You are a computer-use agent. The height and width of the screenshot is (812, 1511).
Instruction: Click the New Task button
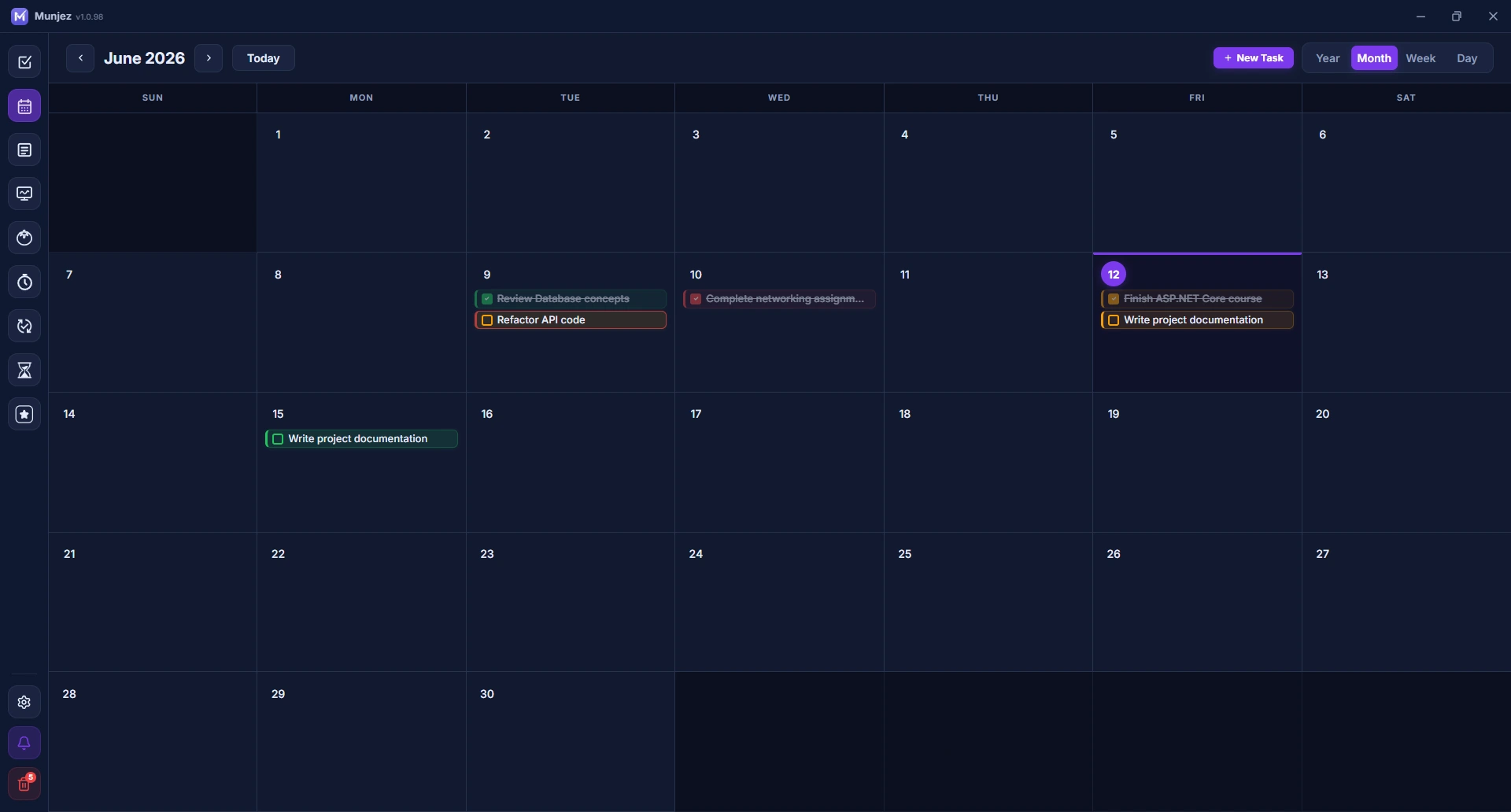point(1253,58)
